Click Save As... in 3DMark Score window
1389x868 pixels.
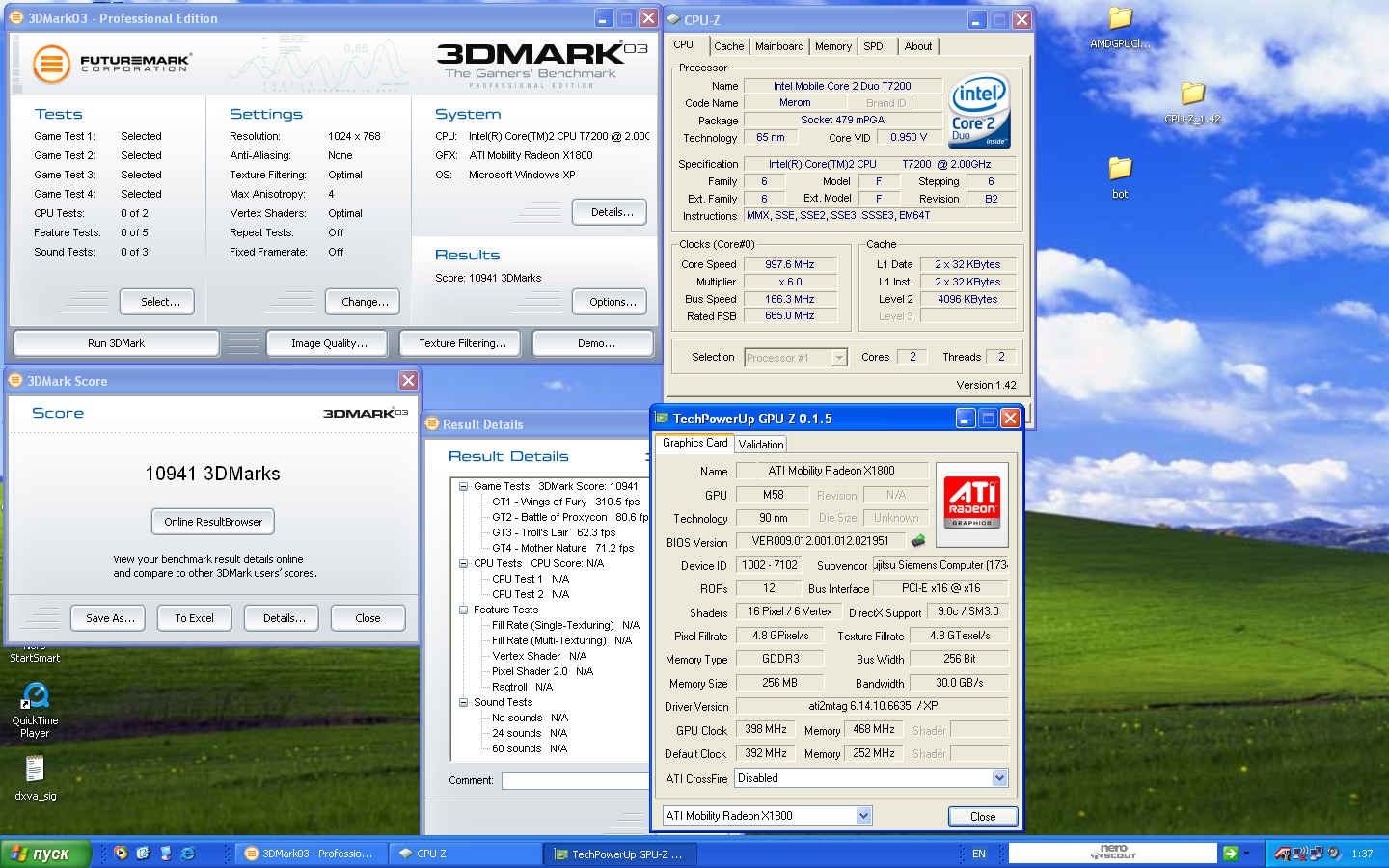pyautogui.click(x=108, y=618)
